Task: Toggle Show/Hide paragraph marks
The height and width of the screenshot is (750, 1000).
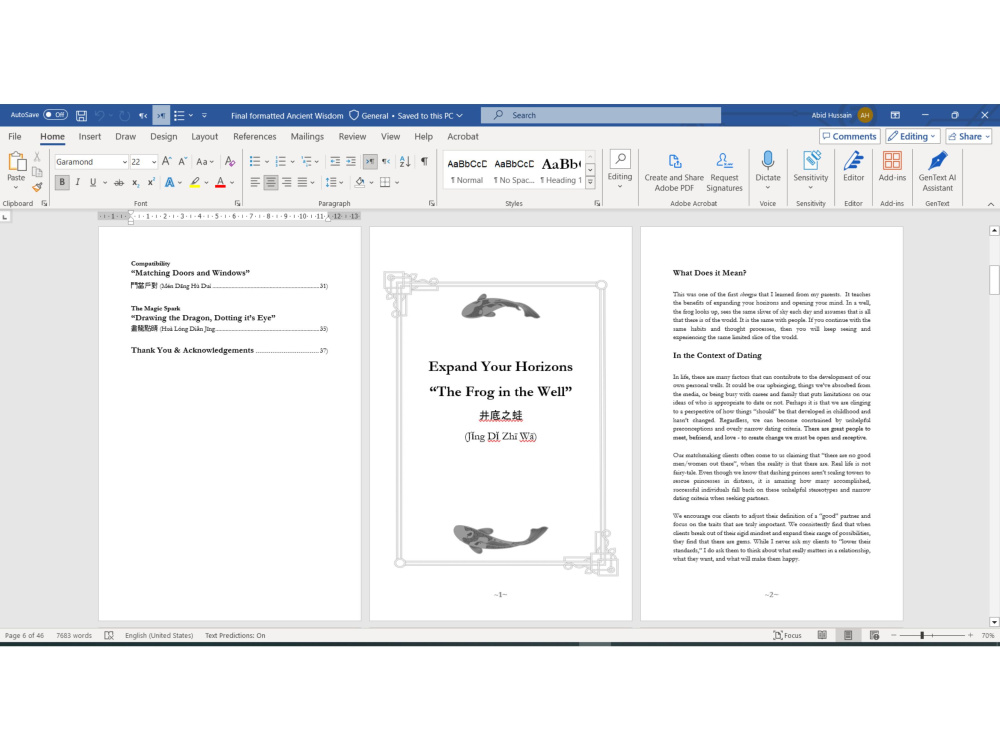Action: tap(424, 161)
